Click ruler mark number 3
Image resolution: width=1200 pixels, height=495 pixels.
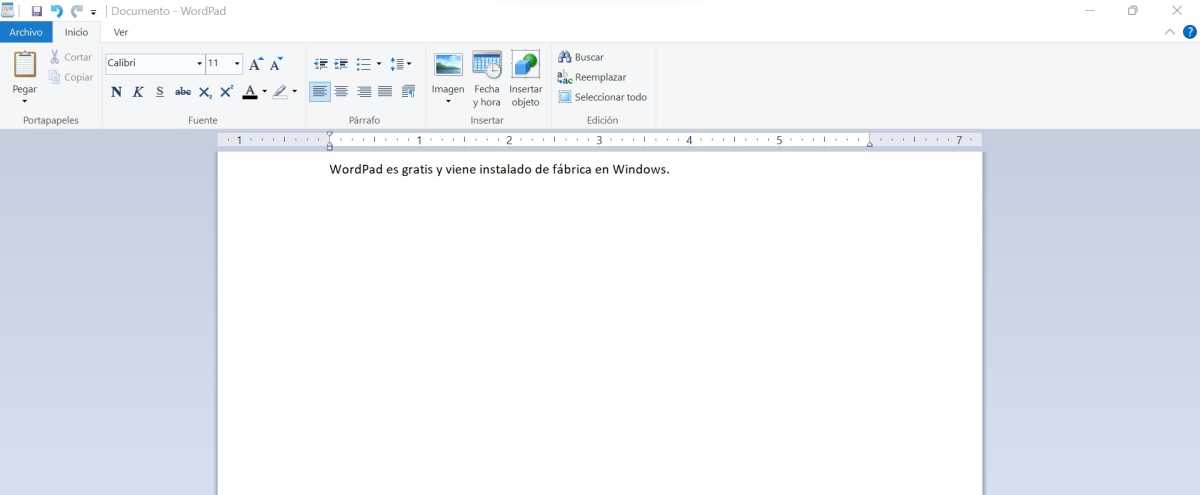598,140
